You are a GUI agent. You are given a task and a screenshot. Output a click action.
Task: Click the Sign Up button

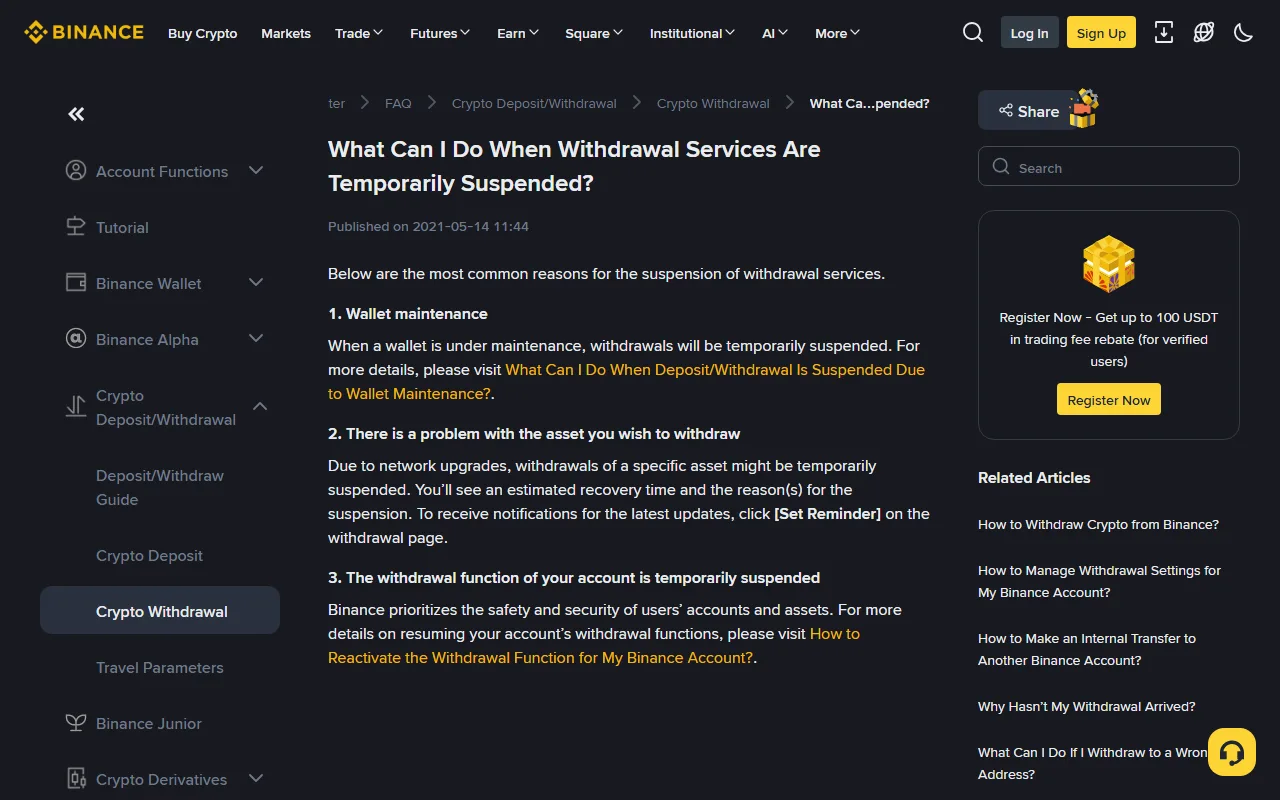(x=1101, y=33)
